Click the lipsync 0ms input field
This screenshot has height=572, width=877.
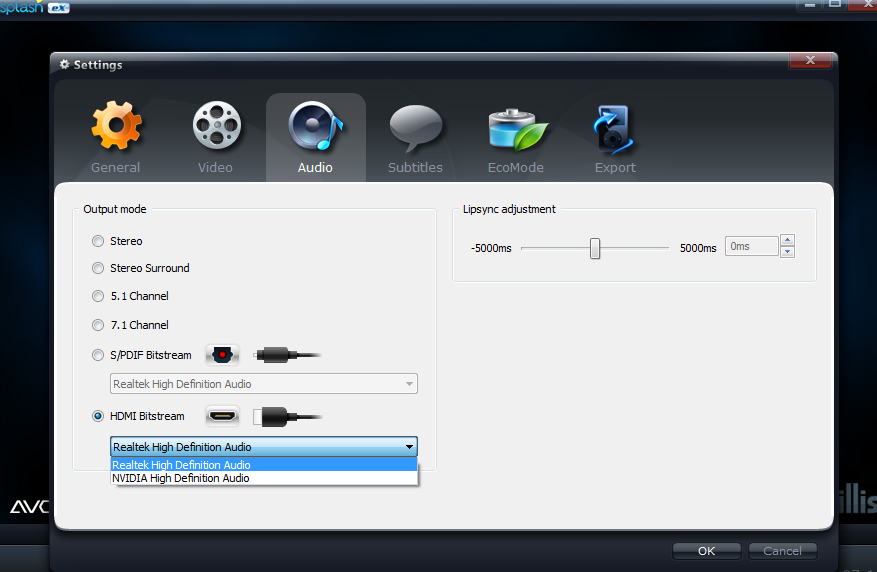pos(751,246)
